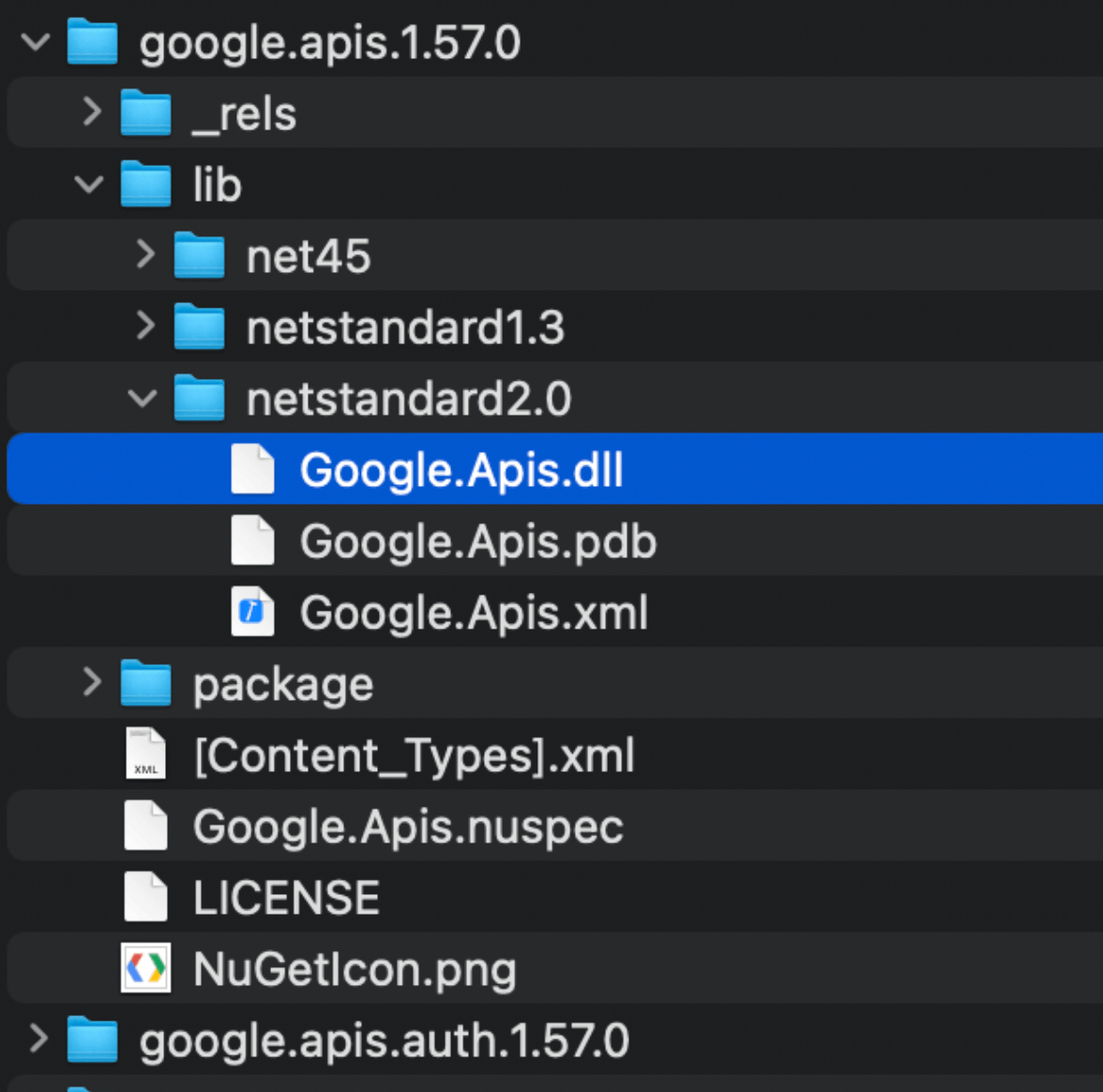Click the netstandard1.3 folder icon

click(199, 326)
